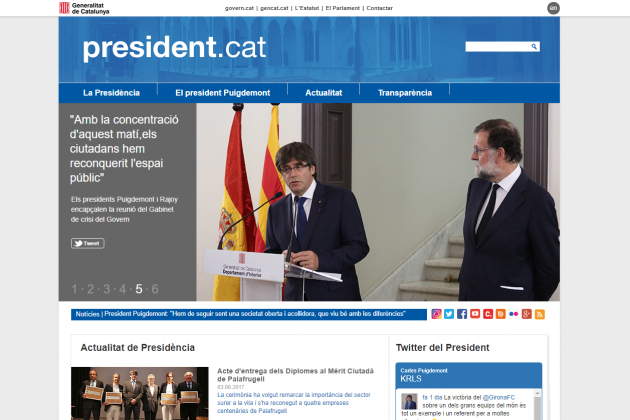
Task: Open the Actualitat menu
Action: click(x=323, y=93)
